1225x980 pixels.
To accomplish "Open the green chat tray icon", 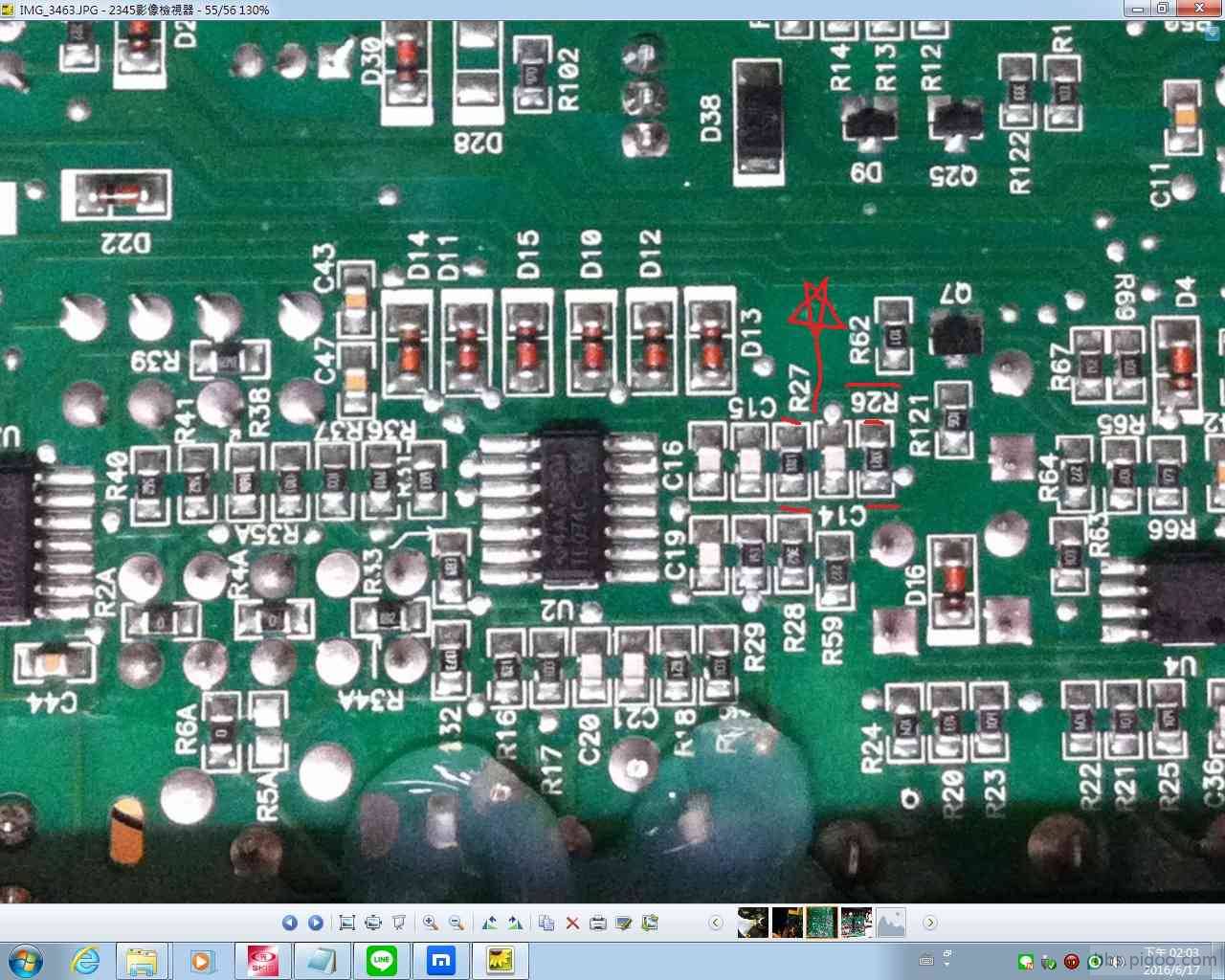I will [1026, 961].
